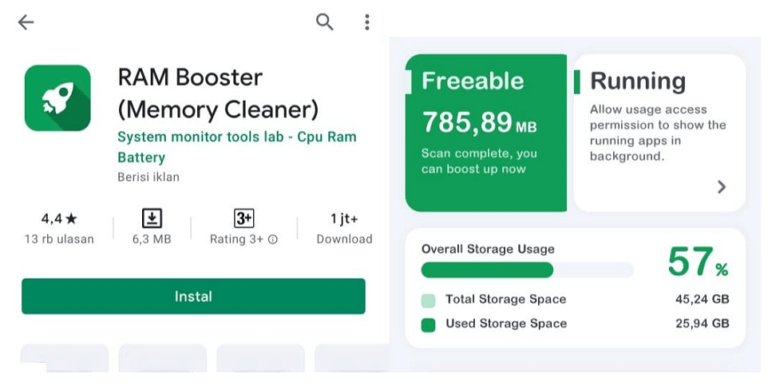Screen dimensions: 768x386
Task: Click the Total Storage Space light green swatch
Action: [428, 300]
